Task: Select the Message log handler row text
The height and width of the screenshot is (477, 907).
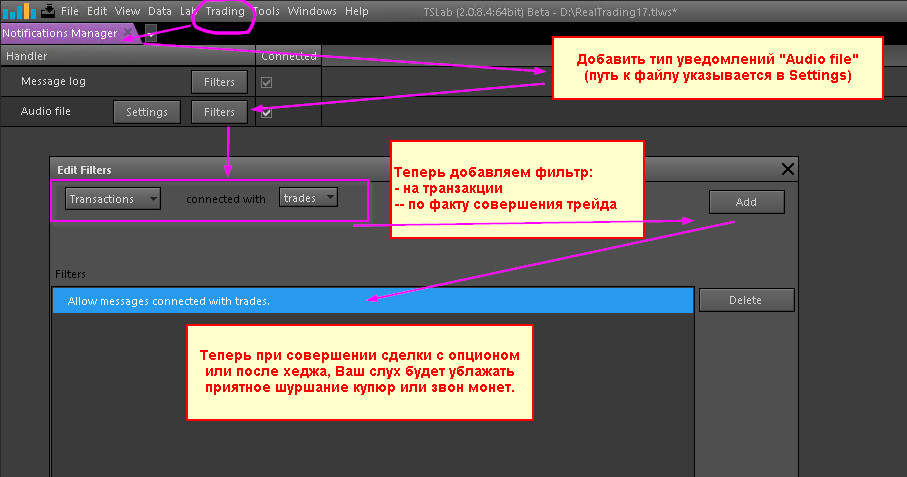Action: click(x=53, y=82)
